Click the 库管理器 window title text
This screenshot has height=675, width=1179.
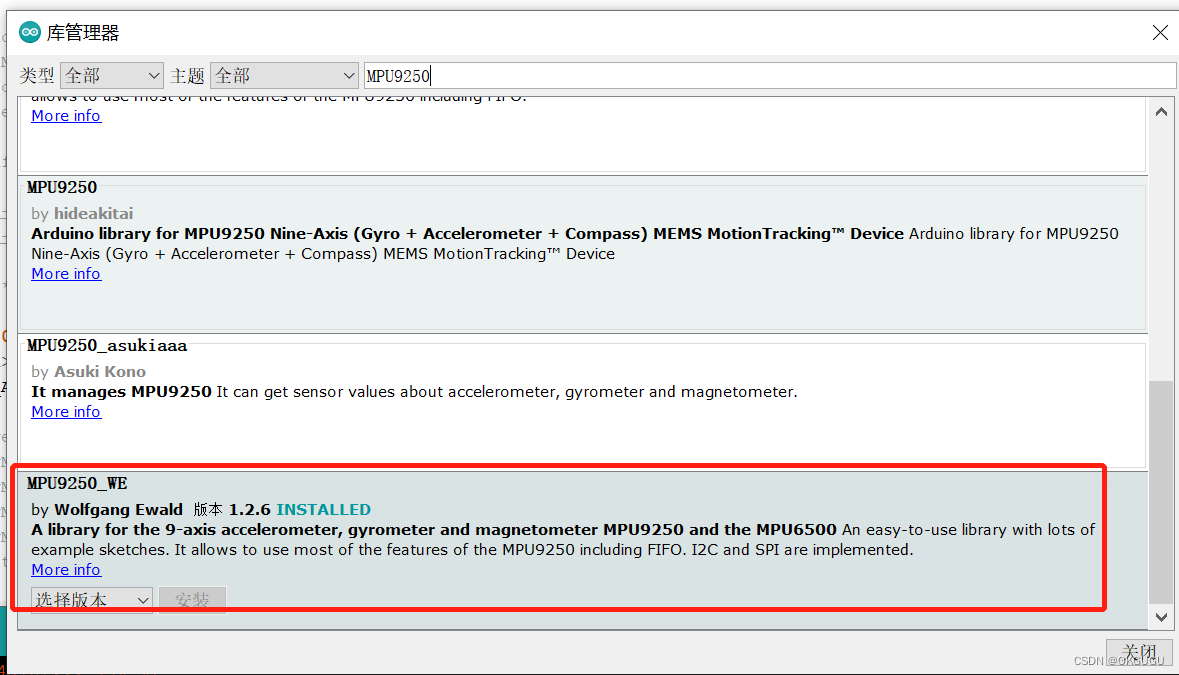point(83,33)
